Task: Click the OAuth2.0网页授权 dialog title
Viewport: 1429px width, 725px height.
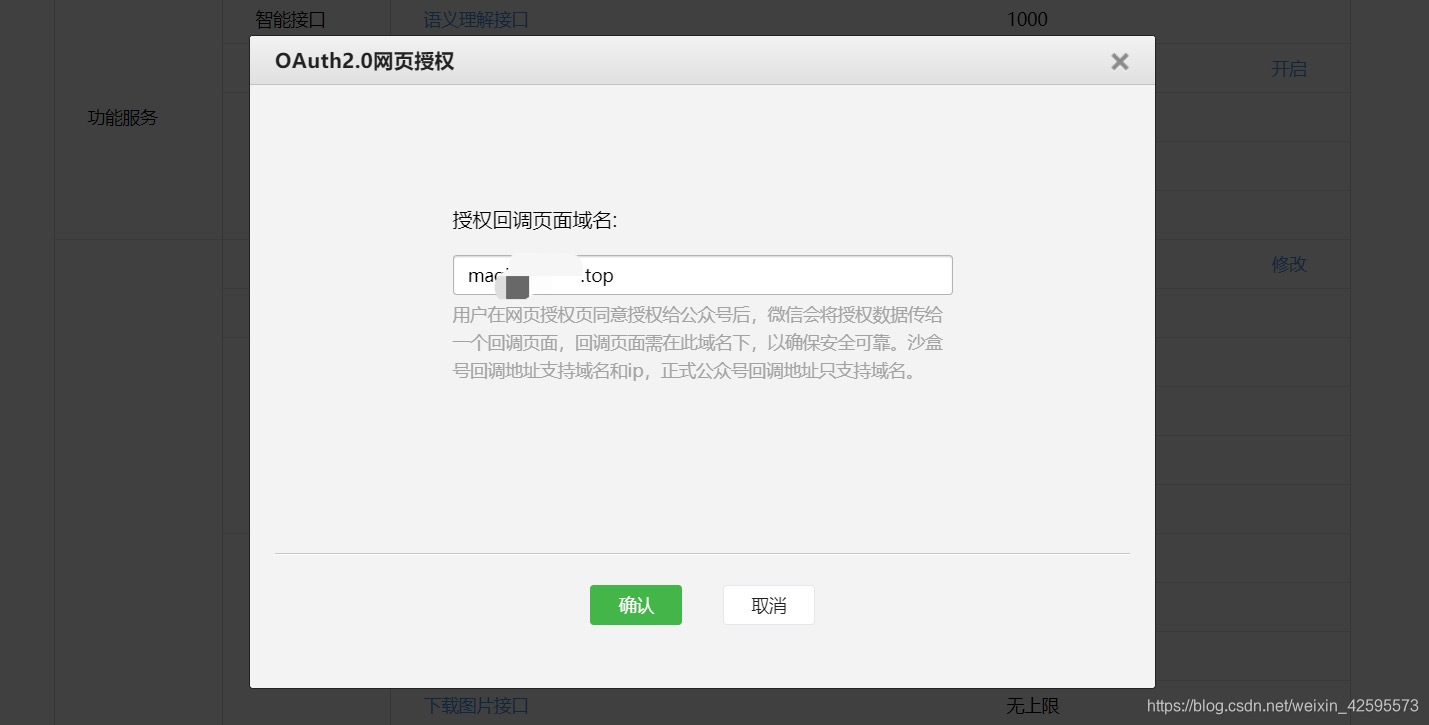Action: pos(364,60)
